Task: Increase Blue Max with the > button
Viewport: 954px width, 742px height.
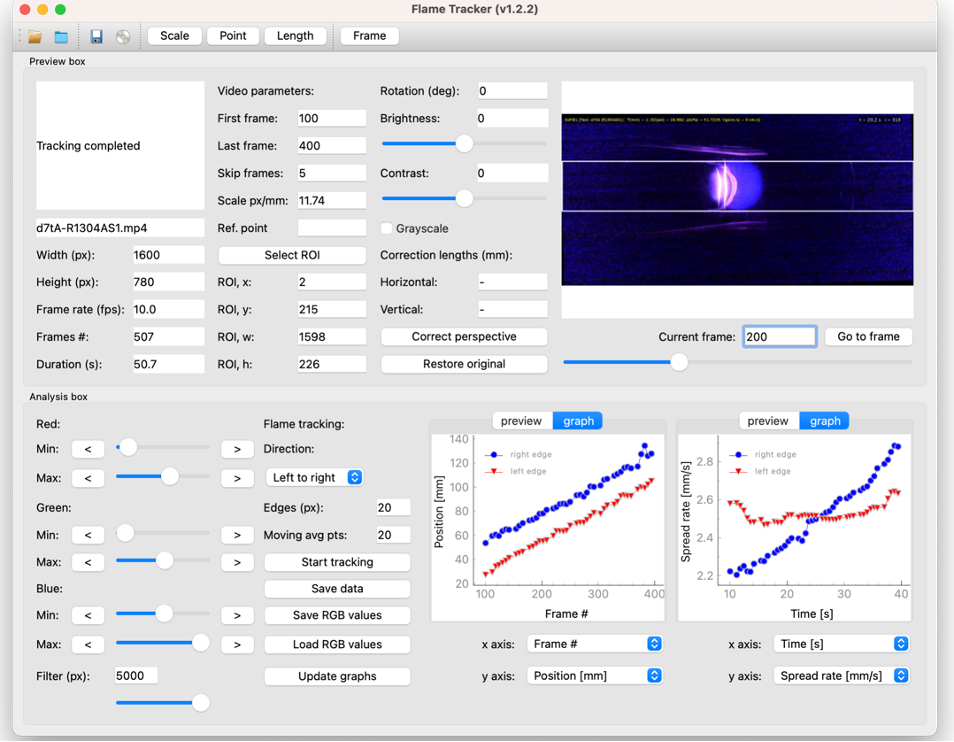Action: click(x=237, y=645)
